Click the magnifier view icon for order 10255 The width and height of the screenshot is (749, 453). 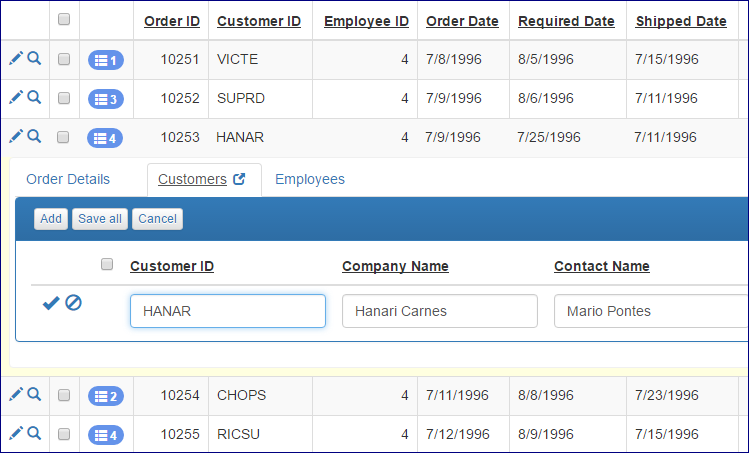(34, 434)
